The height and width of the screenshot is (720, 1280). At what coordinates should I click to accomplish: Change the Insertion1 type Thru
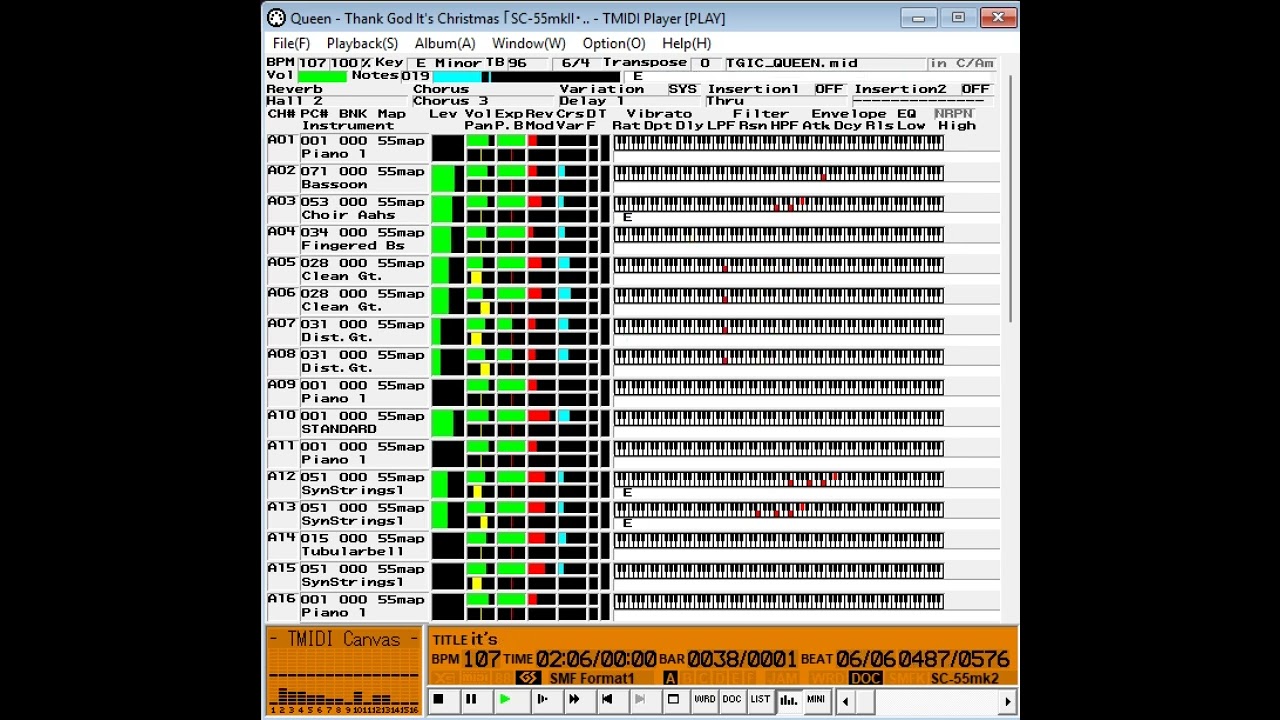click(777, 101)
